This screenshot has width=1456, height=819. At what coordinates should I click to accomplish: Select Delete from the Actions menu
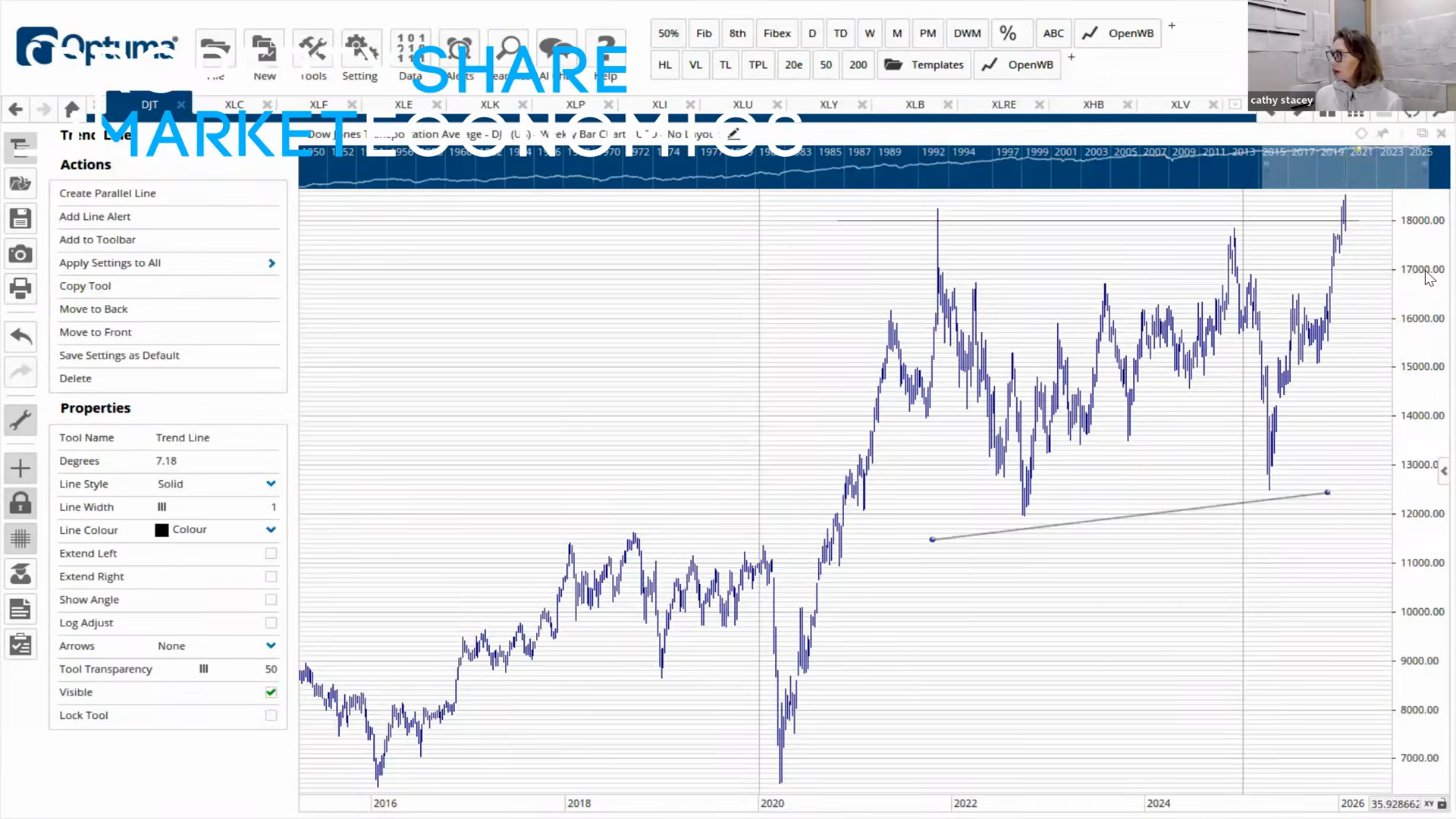pyautogui.click(x=75, y=378)
